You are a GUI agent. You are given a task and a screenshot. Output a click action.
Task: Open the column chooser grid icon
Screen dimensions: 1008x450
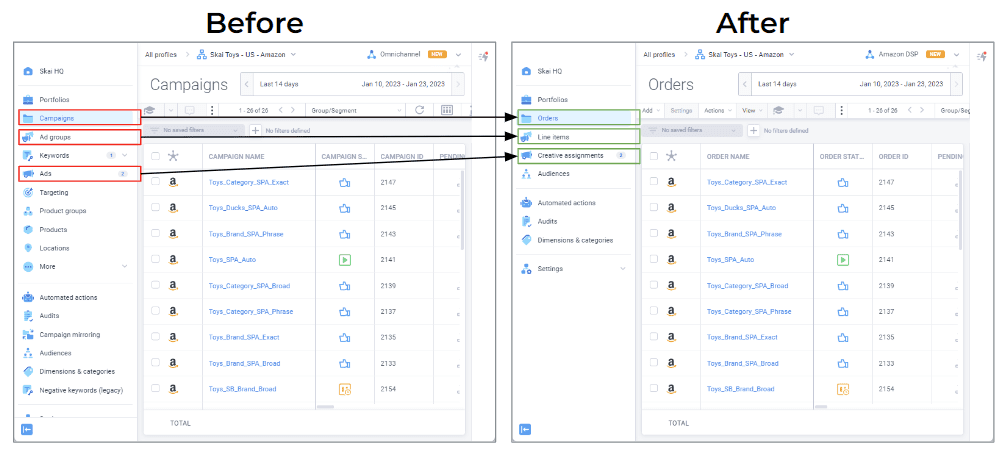point(447,110)
